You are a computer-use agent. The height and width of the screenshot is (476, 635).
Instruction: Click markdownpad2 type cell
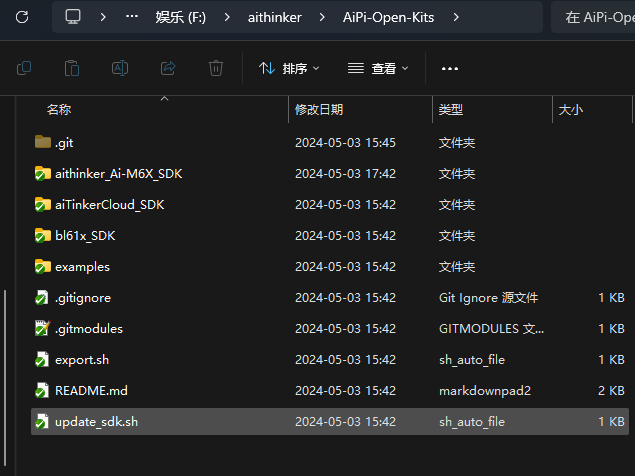485,391
